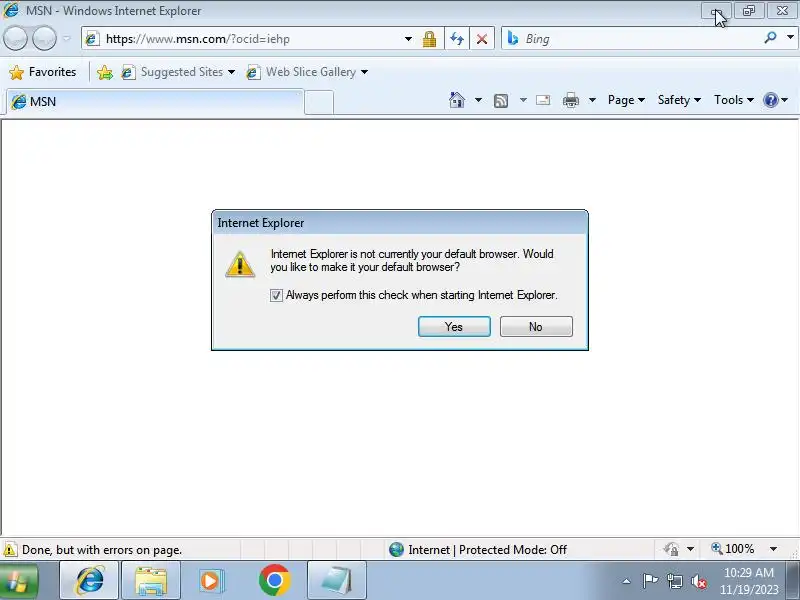Expand the feeds dropdown arrow
This screenshot has width=800, height=600.
point(523,100)
